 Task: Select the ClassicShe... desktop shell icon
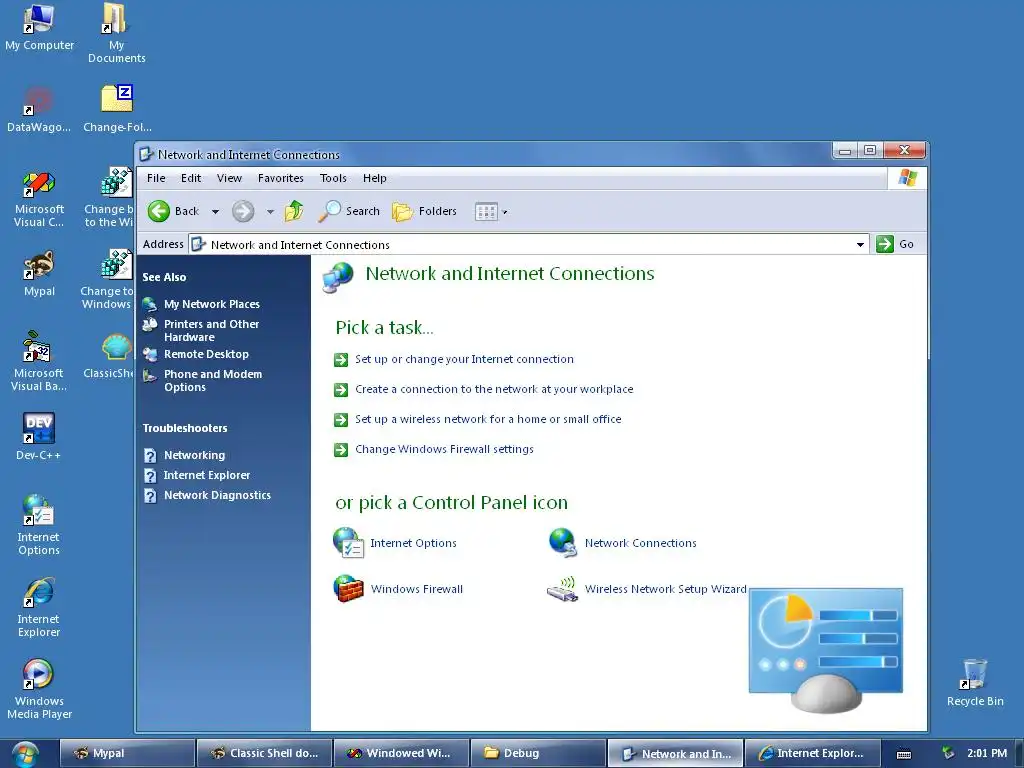(110, 356)
